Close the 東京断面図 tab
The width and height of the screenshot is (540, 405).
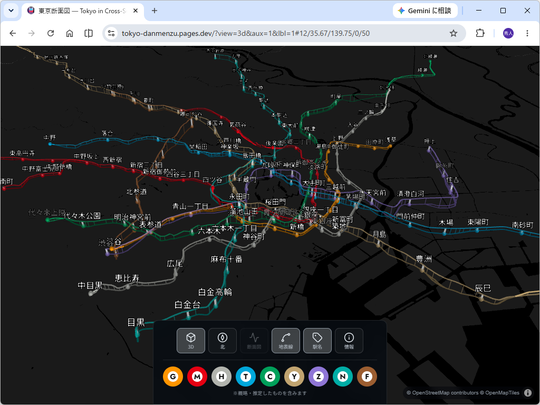pyautogui.click(x=136, y=11)
